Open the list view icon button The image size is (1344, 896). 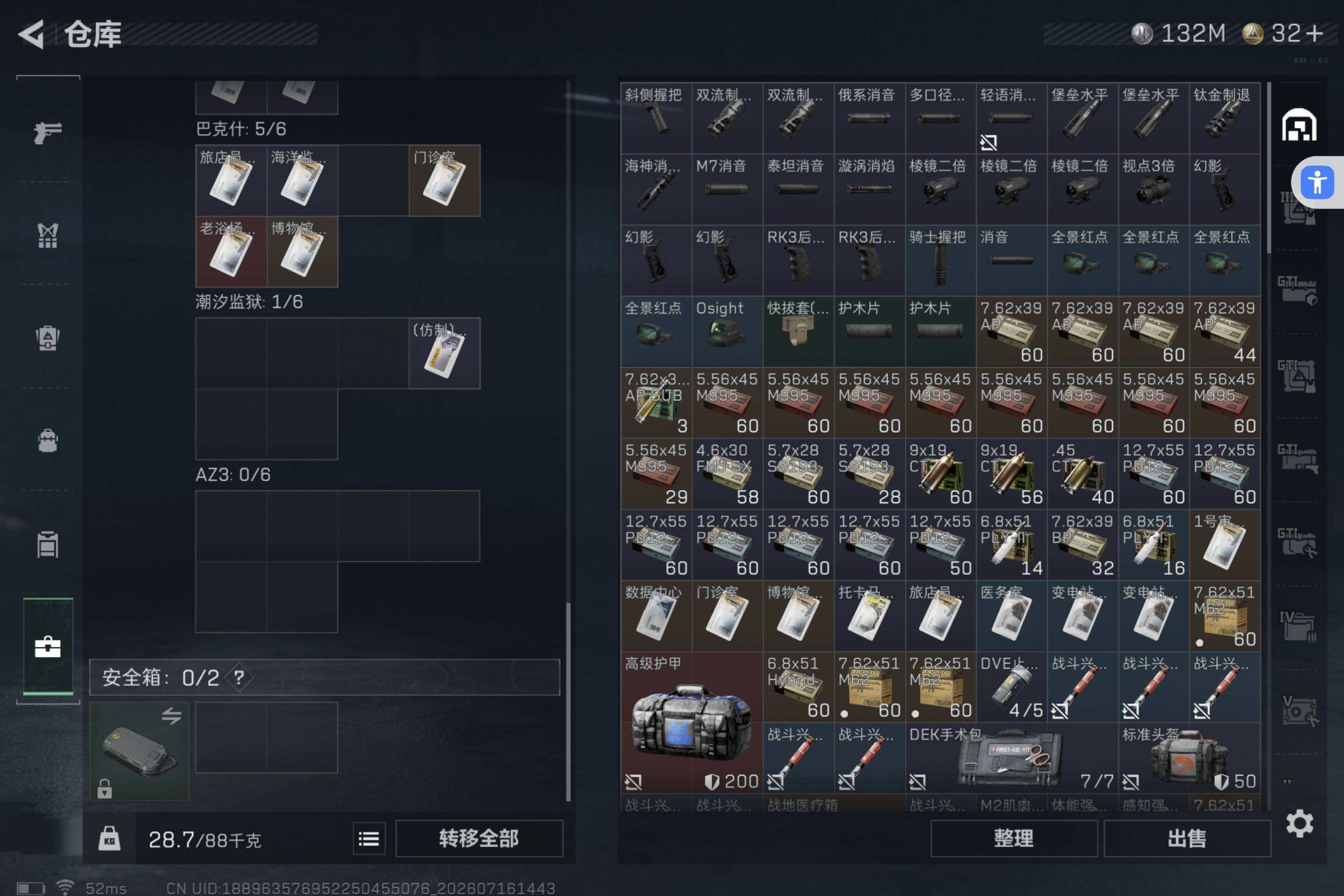pyautogui.click(x=369, y=839)
